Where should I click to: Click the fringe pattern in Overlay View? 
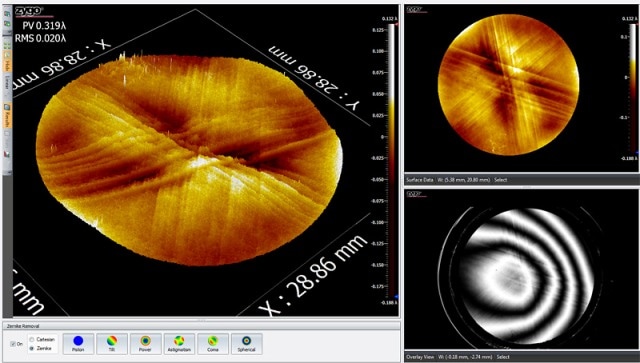pos(527,276)
